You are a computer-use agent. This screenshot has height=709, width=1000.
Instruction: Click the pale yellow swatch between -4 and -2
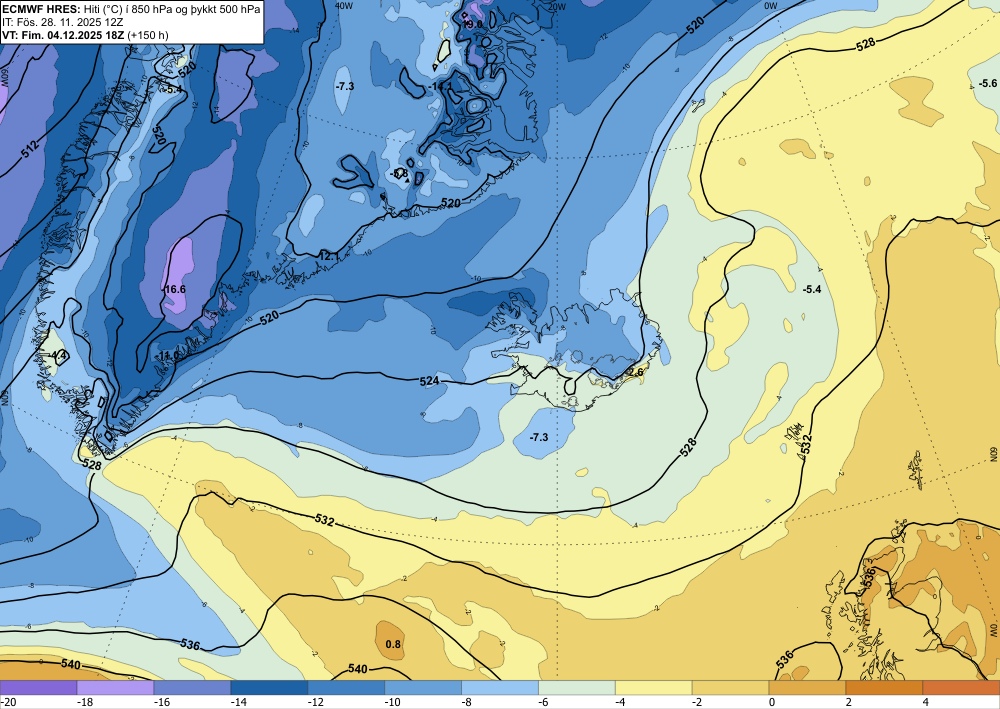click(654, 688)
